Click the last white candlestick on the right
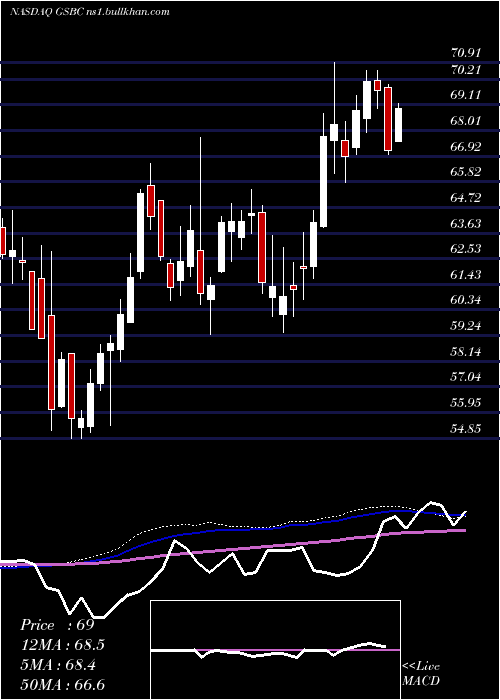500x700 pixels. coord(398,124)
